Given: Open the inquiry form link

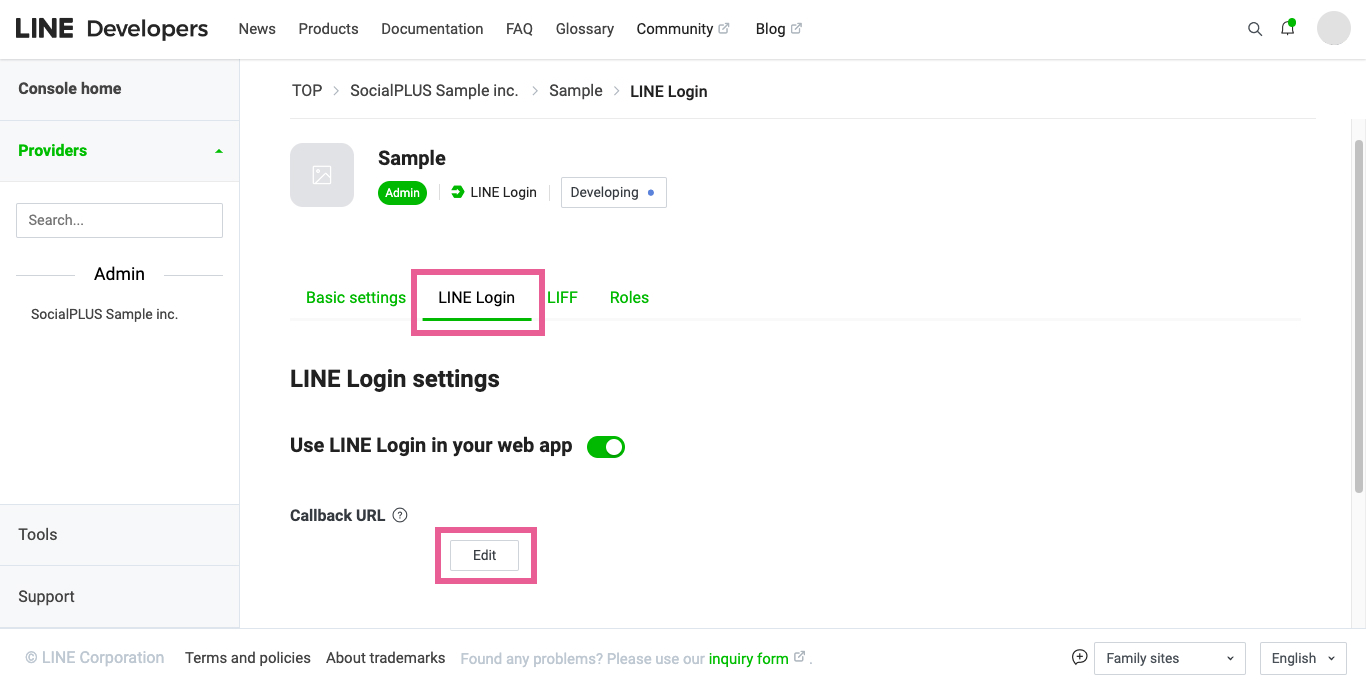Looking at the screenshot, I should tap(749, 658).
